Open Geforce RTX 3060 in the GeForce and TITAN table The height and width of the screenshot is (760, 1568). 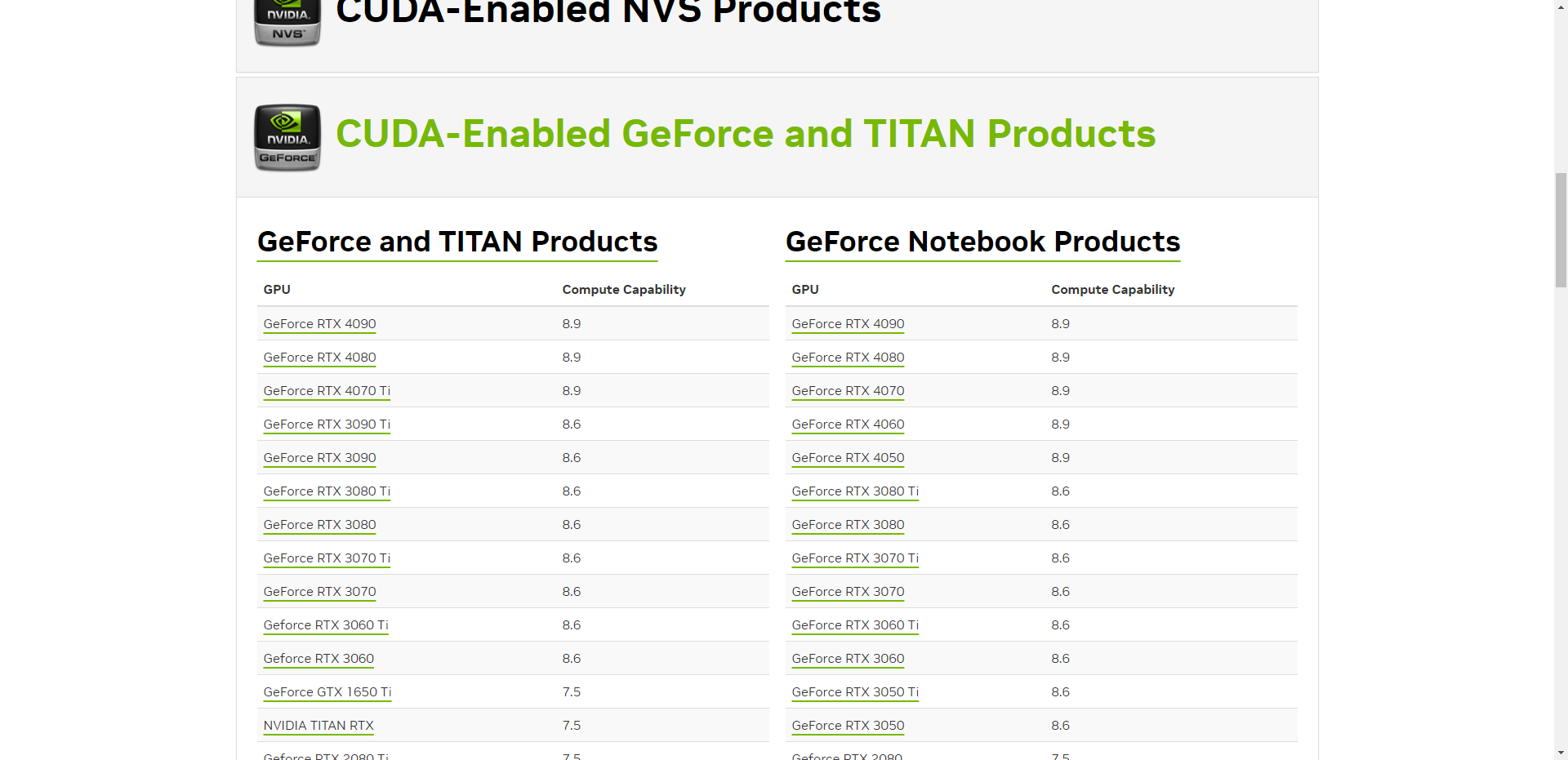pos(318,658)
